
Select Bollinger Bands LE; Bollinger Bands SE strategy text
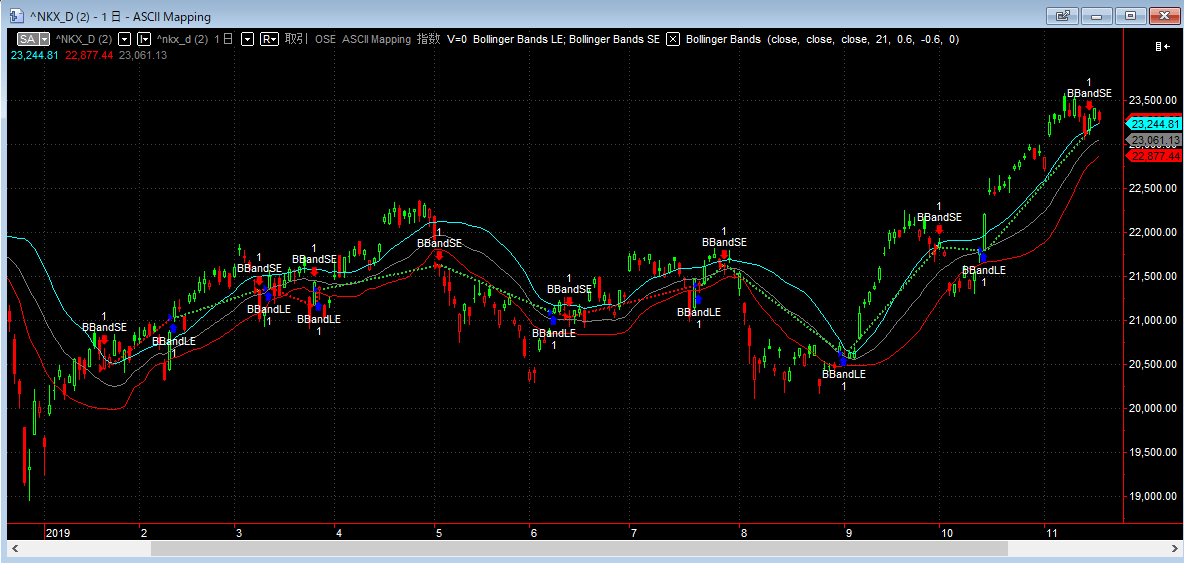[567, 39]
